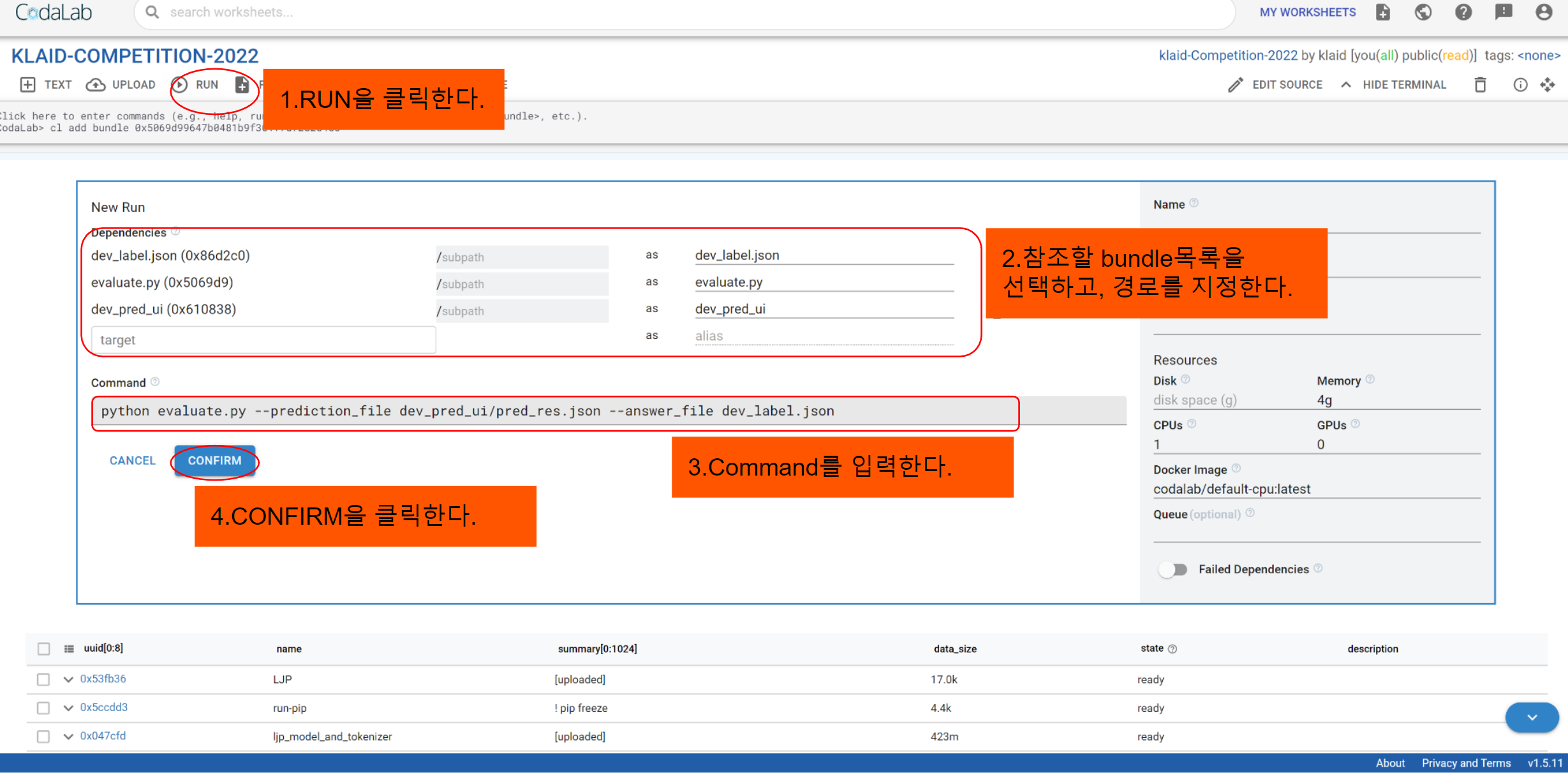Check the row for run-pip bundle
The height and width of the screenshot is (773, 1568).
tap(43, 707)
